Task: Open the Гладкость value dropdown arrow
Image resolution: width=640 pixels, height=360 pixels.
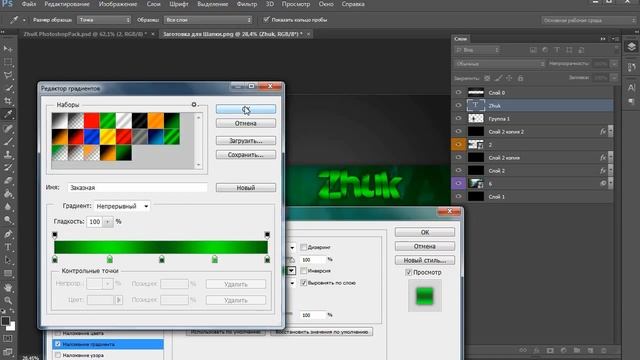Action: coord(108,222)
